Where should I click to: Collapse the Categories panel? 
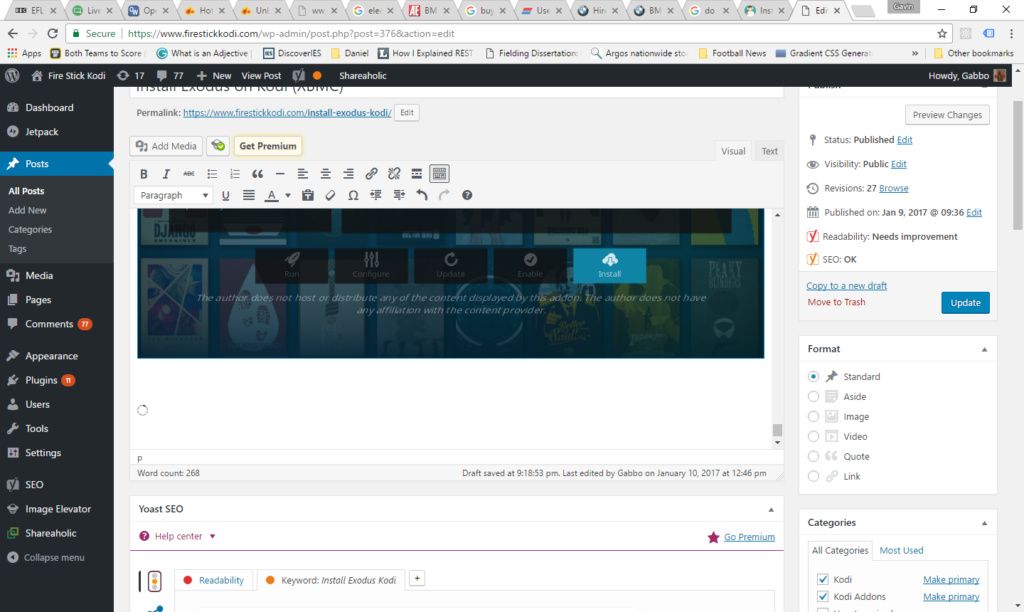coord(984,523)
